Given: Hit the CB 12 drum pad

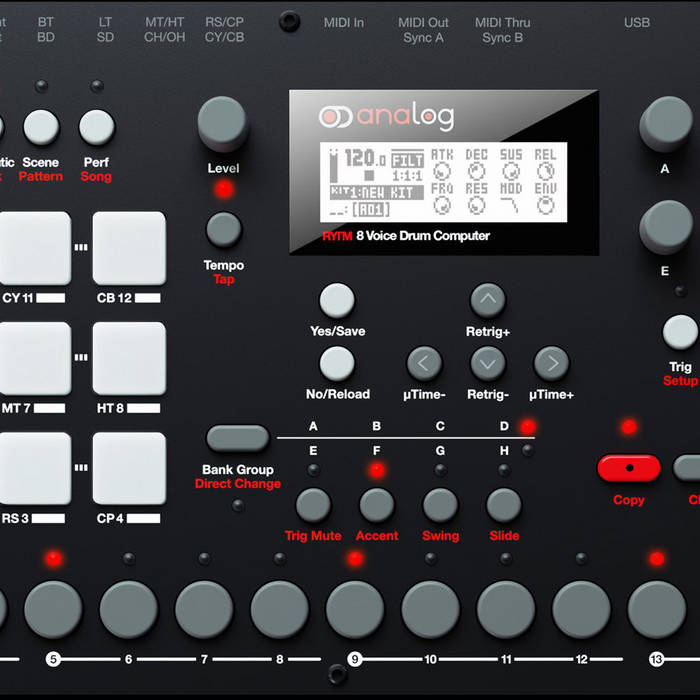Looking at the screenshot, I should pyautogui.click(x=129, y=248).
